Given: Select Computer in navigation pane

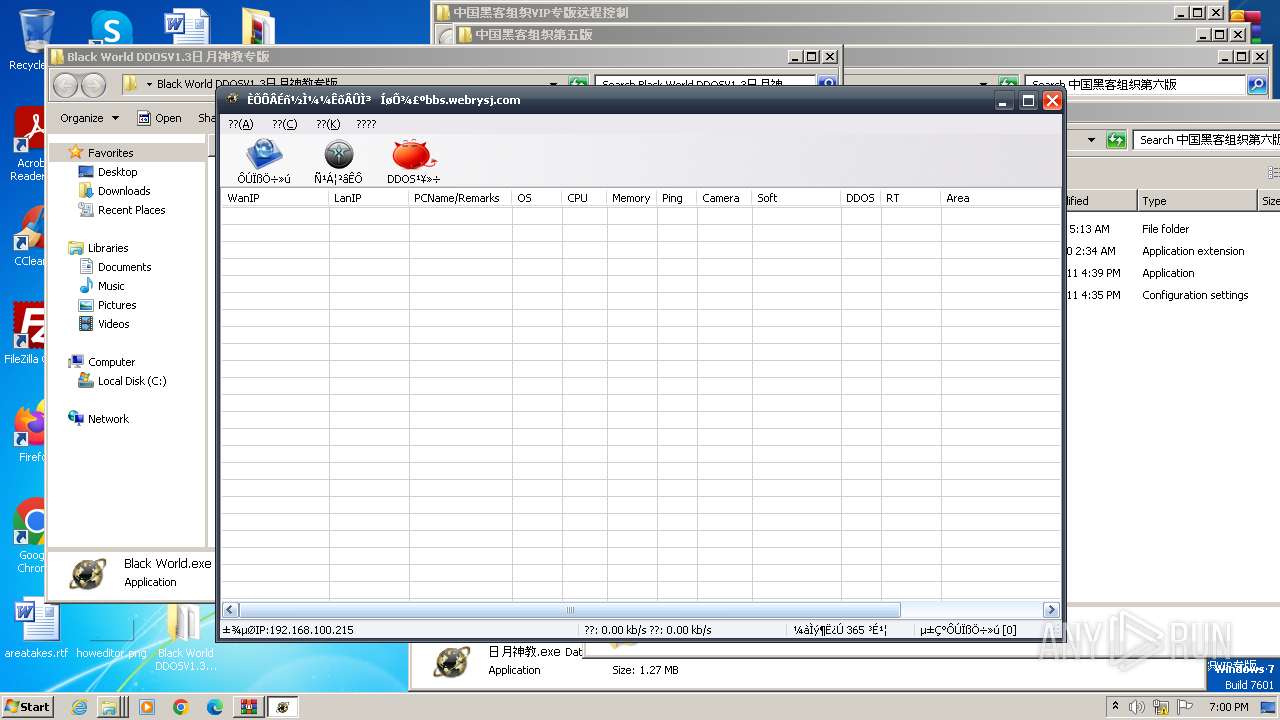Looking at the screenshot, I should (x=111, y=362).
